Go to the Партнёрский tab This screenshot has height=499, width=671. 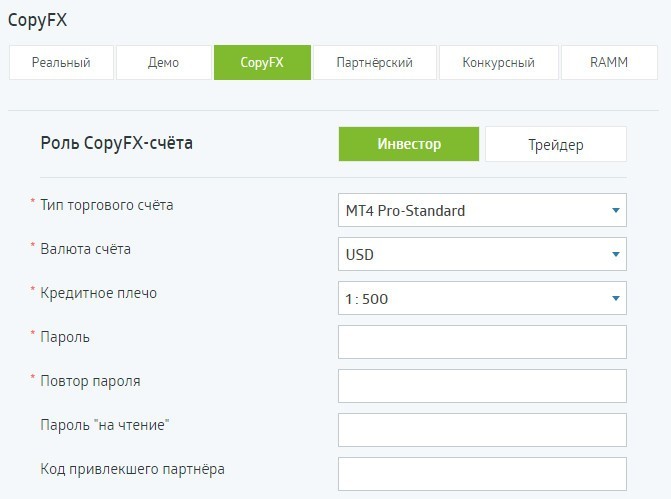(x=374, y=62)
